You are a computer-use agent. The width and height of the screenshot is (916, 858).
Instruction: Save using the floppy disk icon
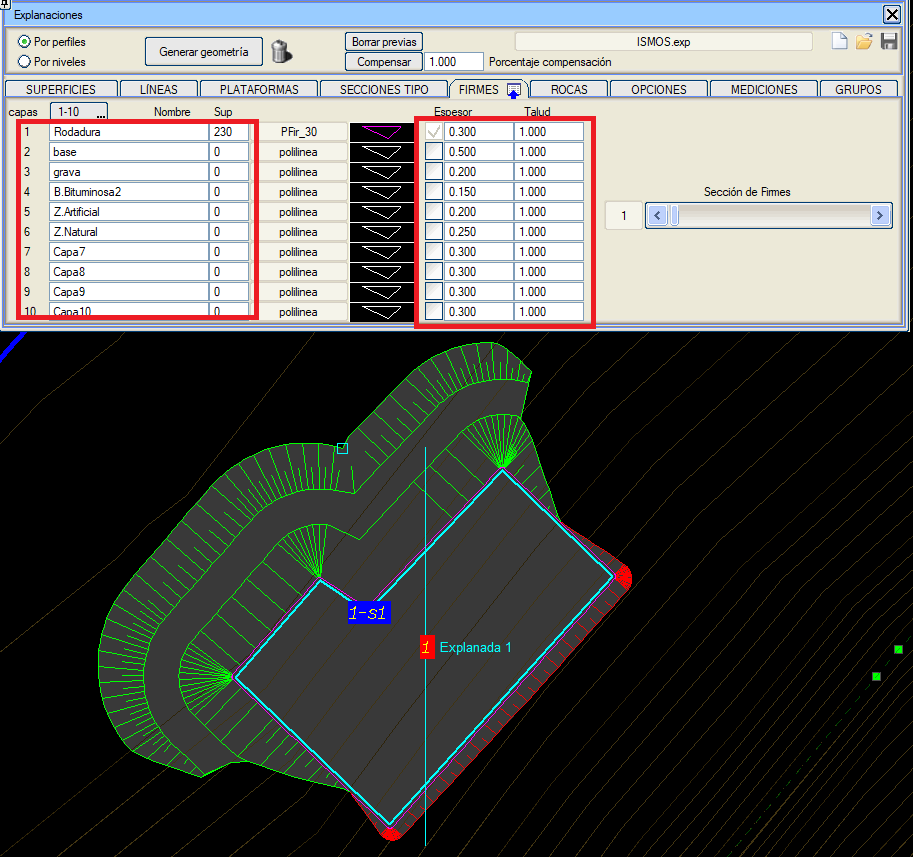pyautogui.click(x=889, y=41)
